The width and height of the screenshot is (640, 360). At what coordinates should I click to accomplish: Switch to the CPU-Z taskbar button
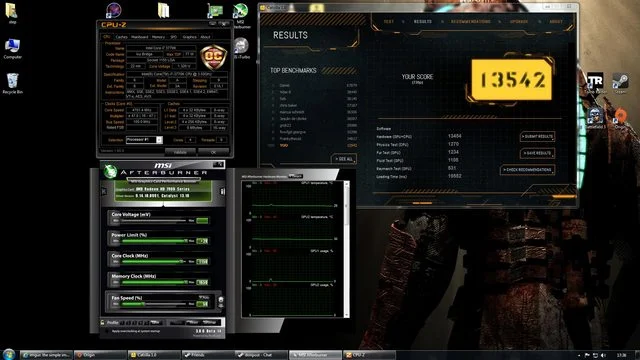click(x=369, y=355)
